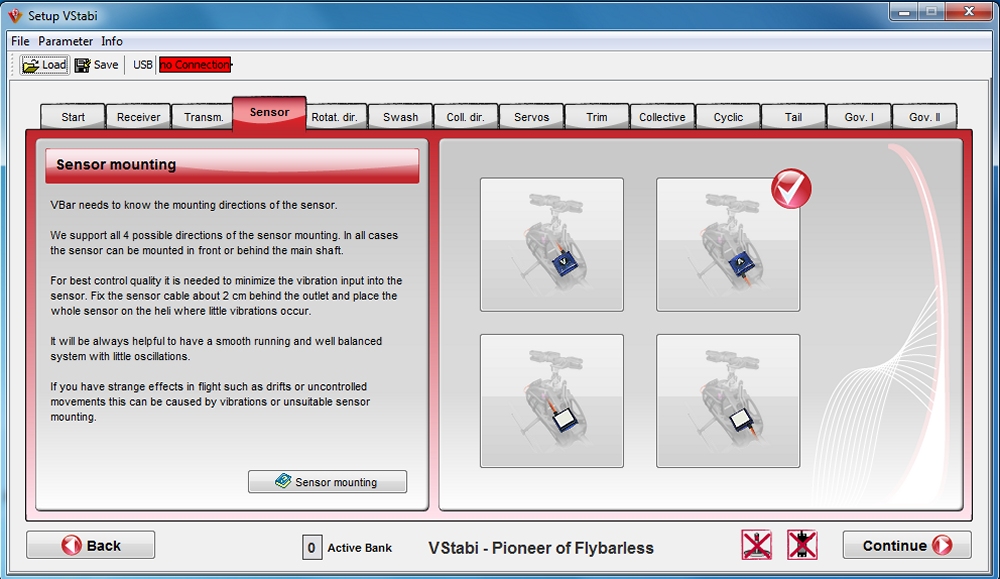Click the crossed-out motor status icon
The height and width of the screenshot is (579, 1000).
(x=802, y=545)
